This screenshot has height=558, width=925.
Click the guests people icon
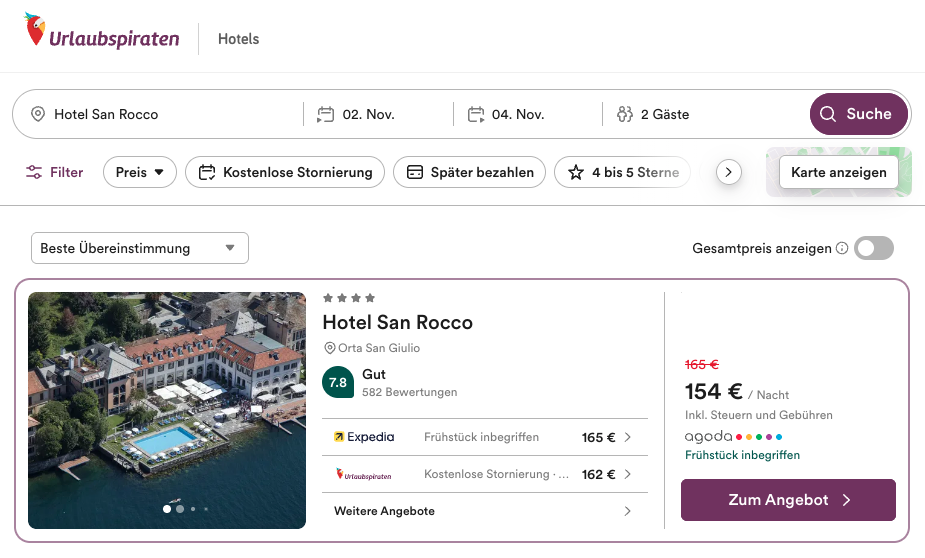625,114
